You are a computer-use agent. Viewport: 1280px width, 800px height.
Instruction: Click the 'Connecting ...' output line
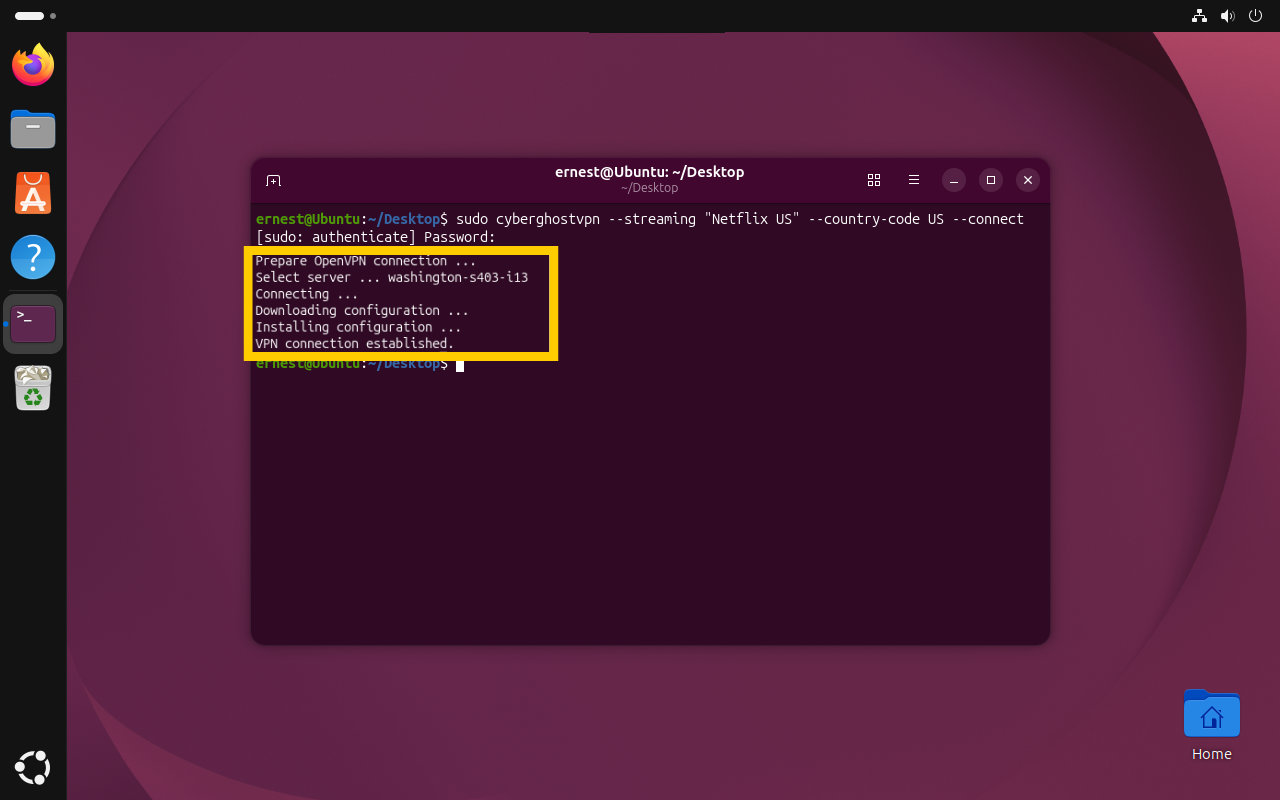(x=307, y=294)
